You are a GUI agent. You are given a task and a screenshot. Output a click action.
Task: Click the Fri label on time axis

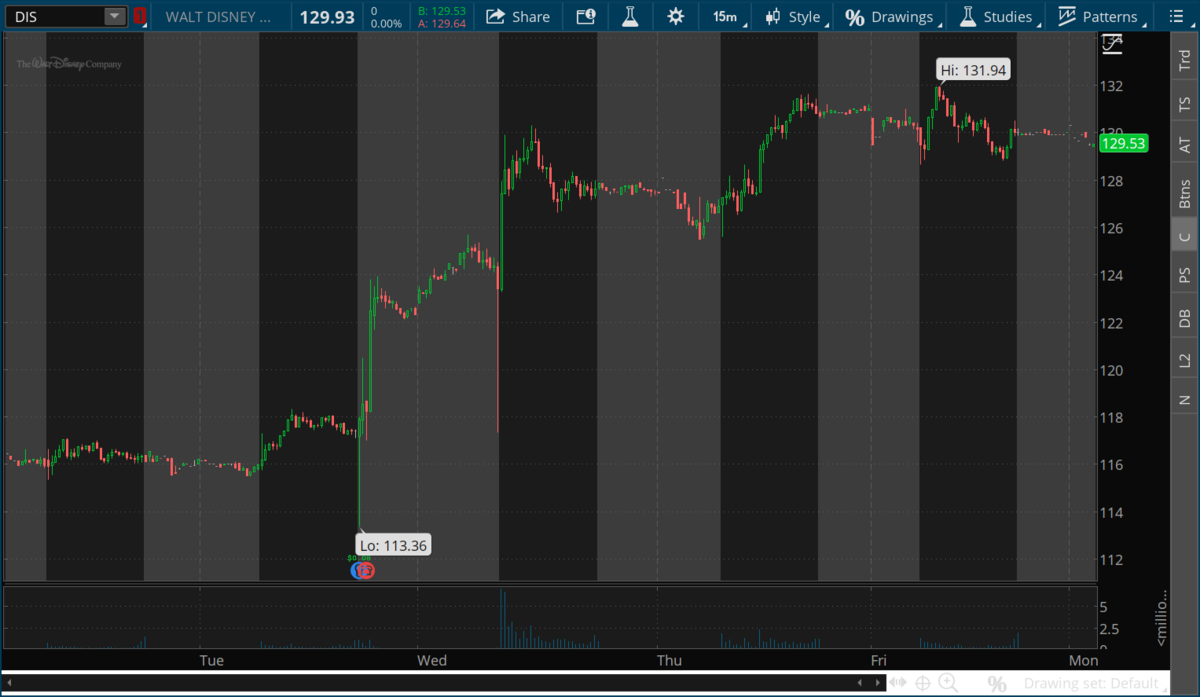point(878,660)
